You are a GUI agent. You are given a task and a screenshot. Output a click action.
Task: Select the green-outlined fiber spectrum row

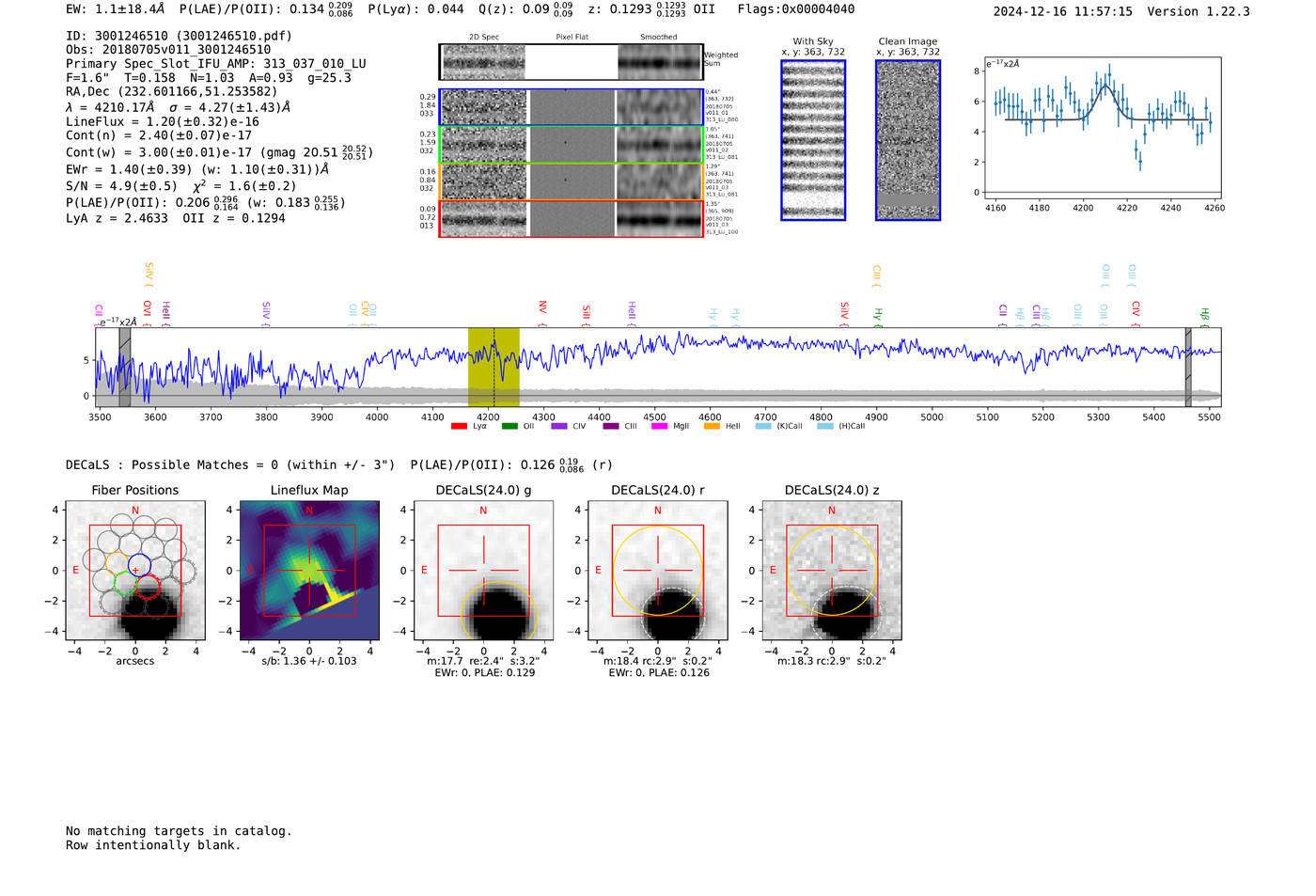coord(571,145)
